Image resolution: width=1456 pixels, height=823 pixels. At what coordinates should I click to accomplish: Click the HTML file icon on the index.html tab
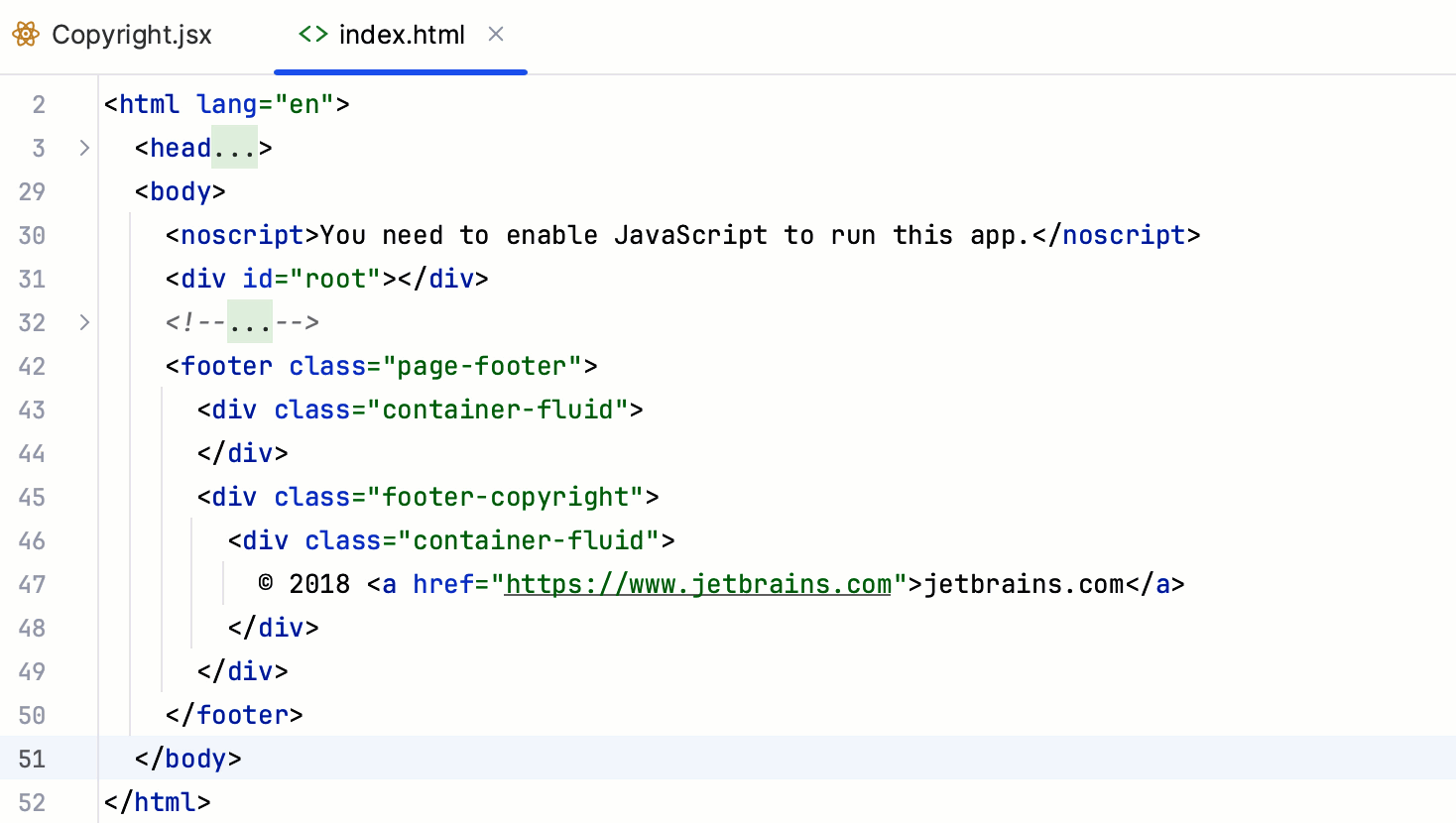pos(311,34)
